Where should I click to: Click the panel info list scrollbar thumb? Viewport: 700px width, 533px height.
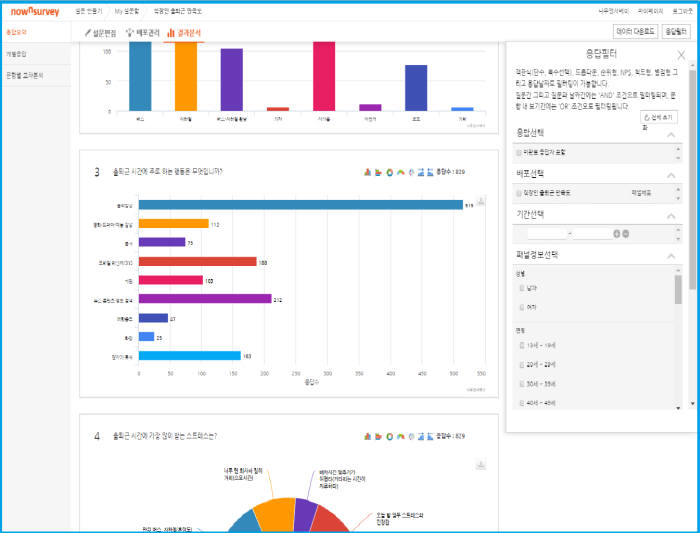coord(678,289)
